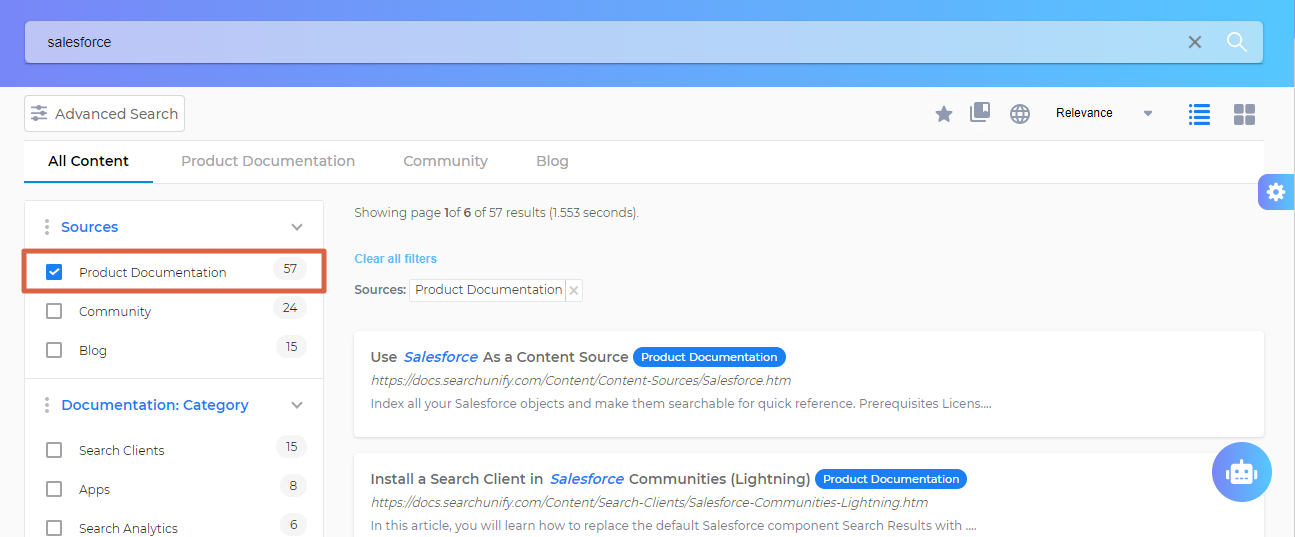
Task: Check the Community source checkbox
Action: 54,311
